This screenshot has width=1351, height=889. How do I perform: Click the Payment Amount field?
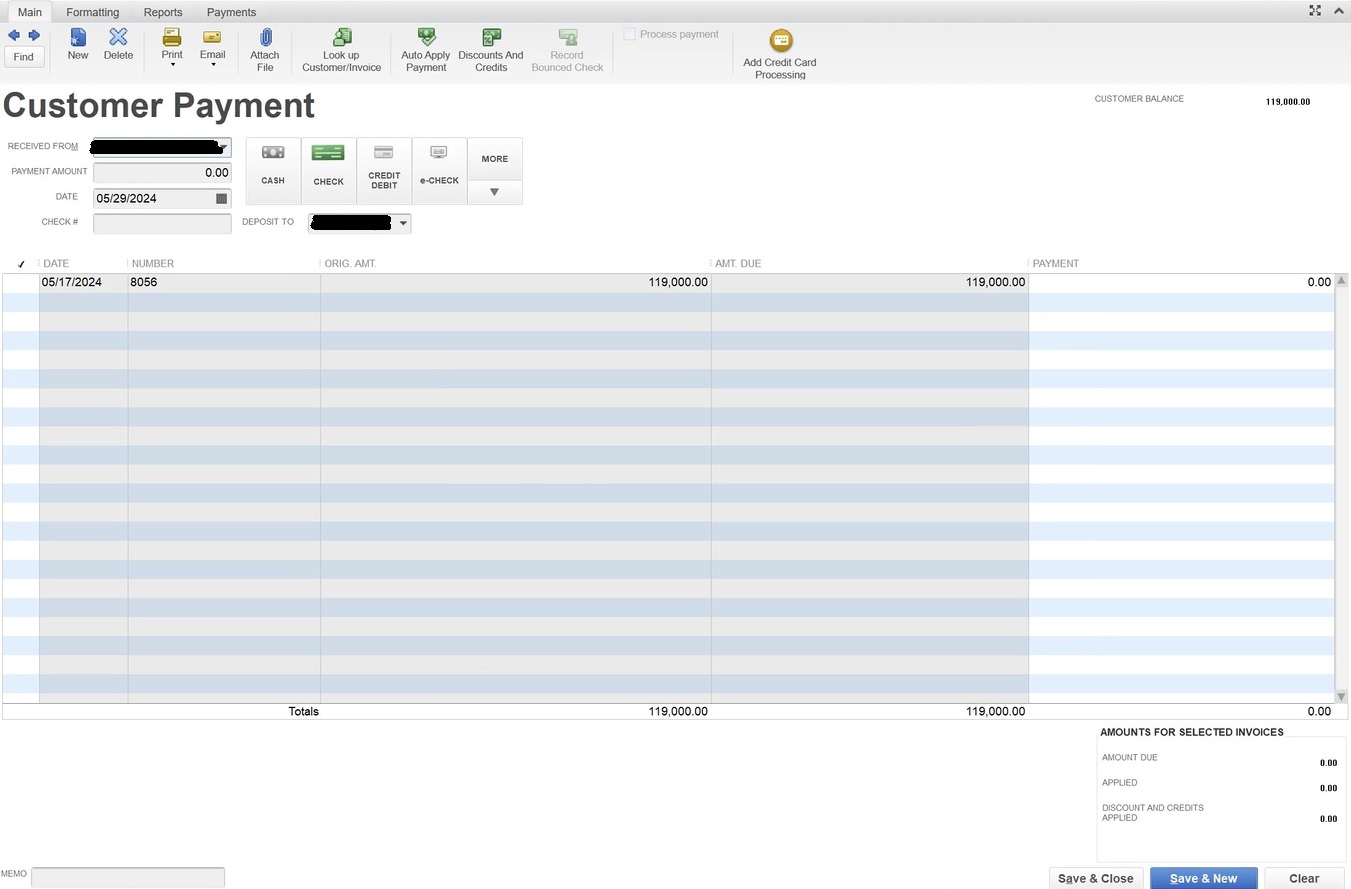point(162,172)
